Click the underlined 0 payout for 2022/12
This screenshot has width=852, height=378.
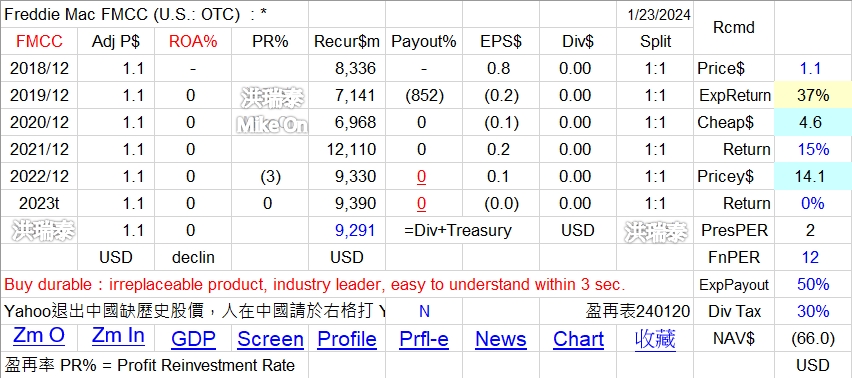(x=421, y=177)
